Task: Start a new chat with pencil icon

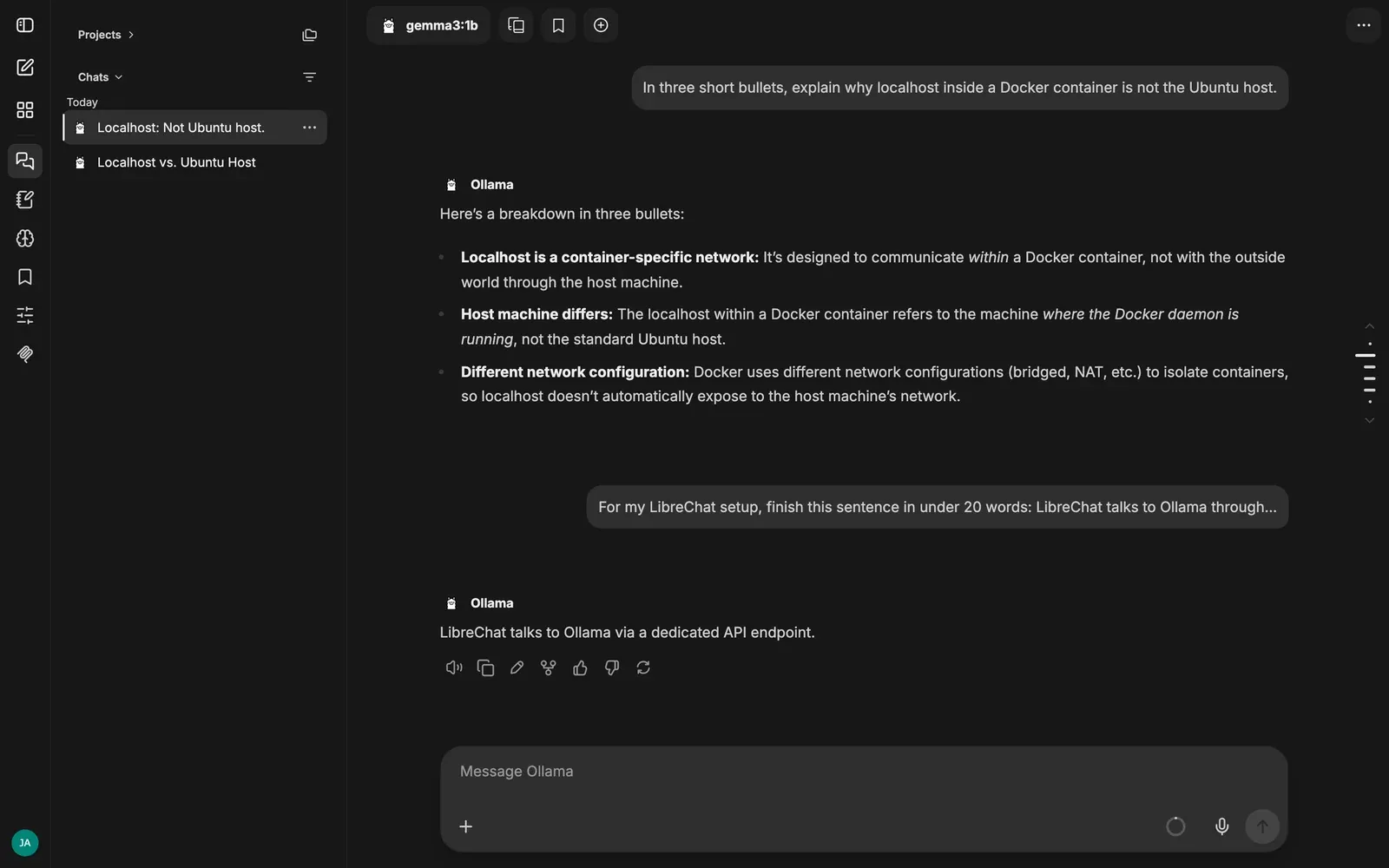Action: pyautogui.click(x=25, y=68)
